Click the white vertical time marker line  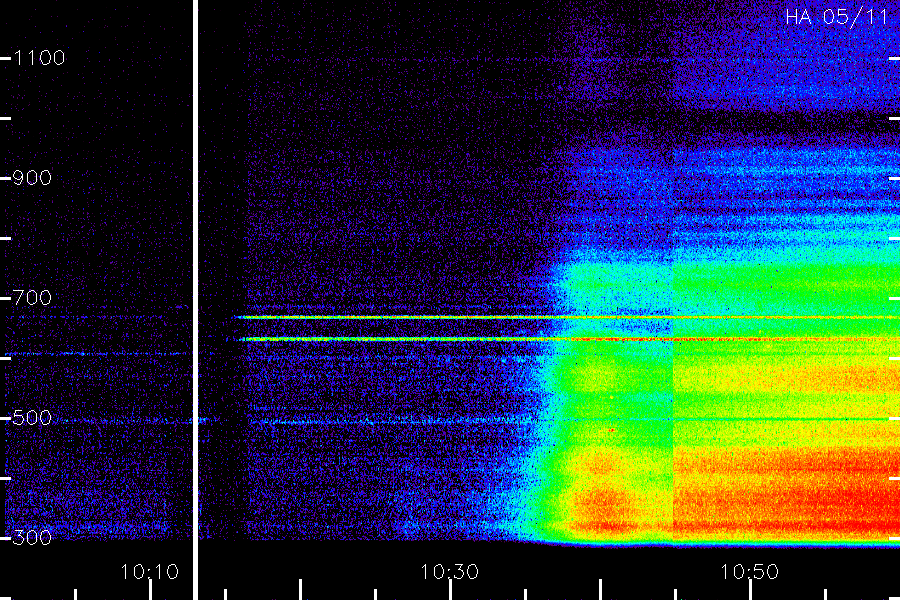point(195,300)
